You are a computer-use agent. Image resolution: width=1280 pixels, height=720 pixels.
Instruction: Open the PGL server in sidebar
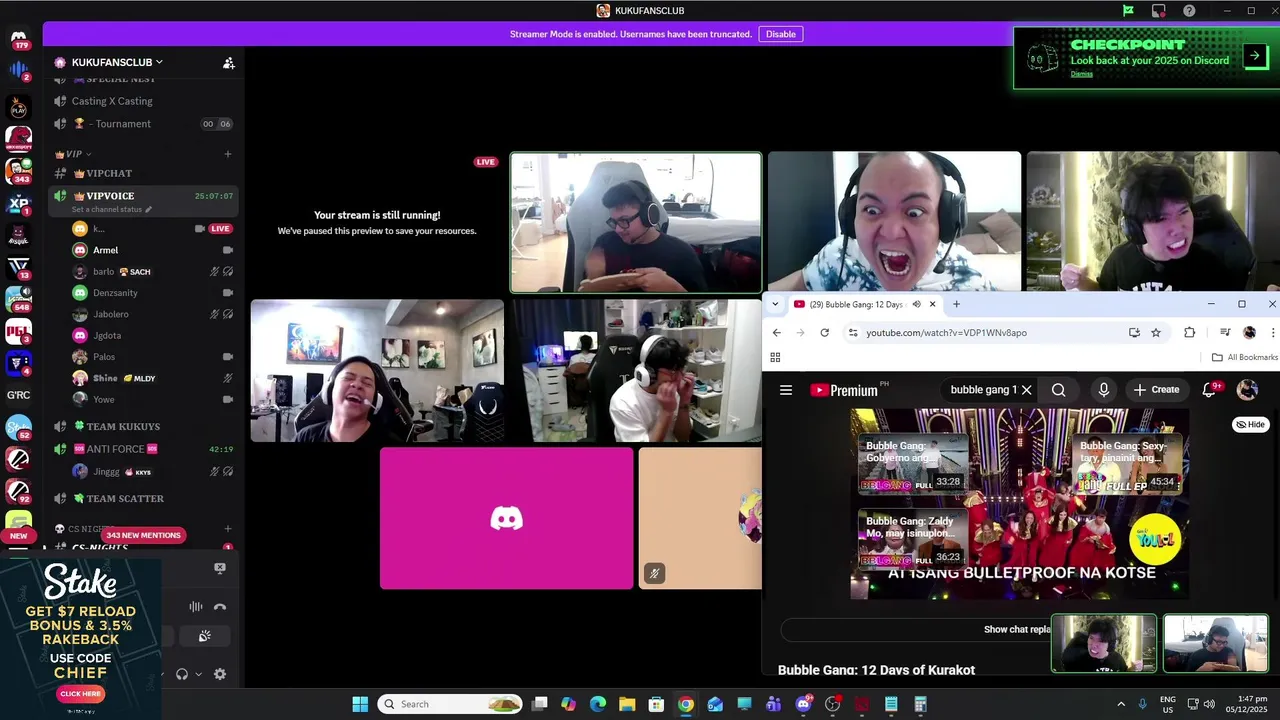pyautogui.click(x=19, y=331)
